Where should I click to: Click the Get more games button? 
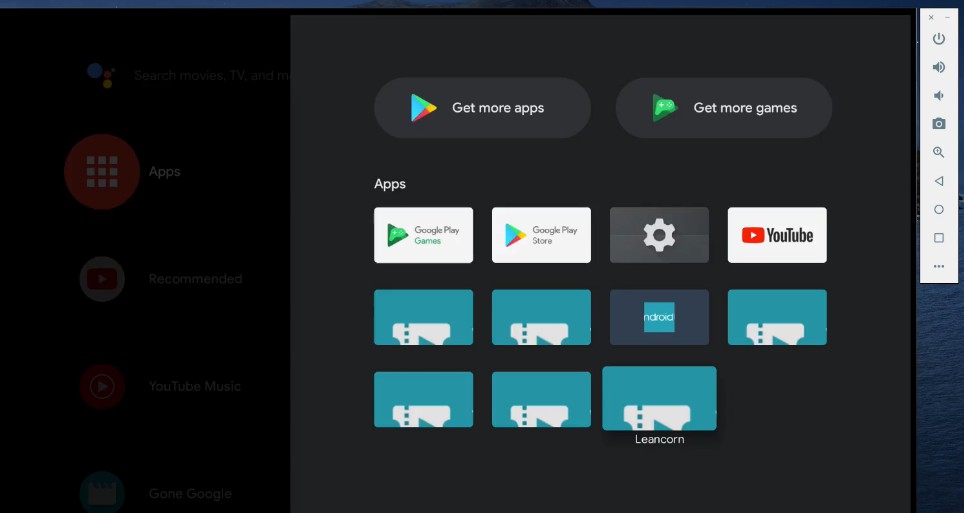point(724,108)
